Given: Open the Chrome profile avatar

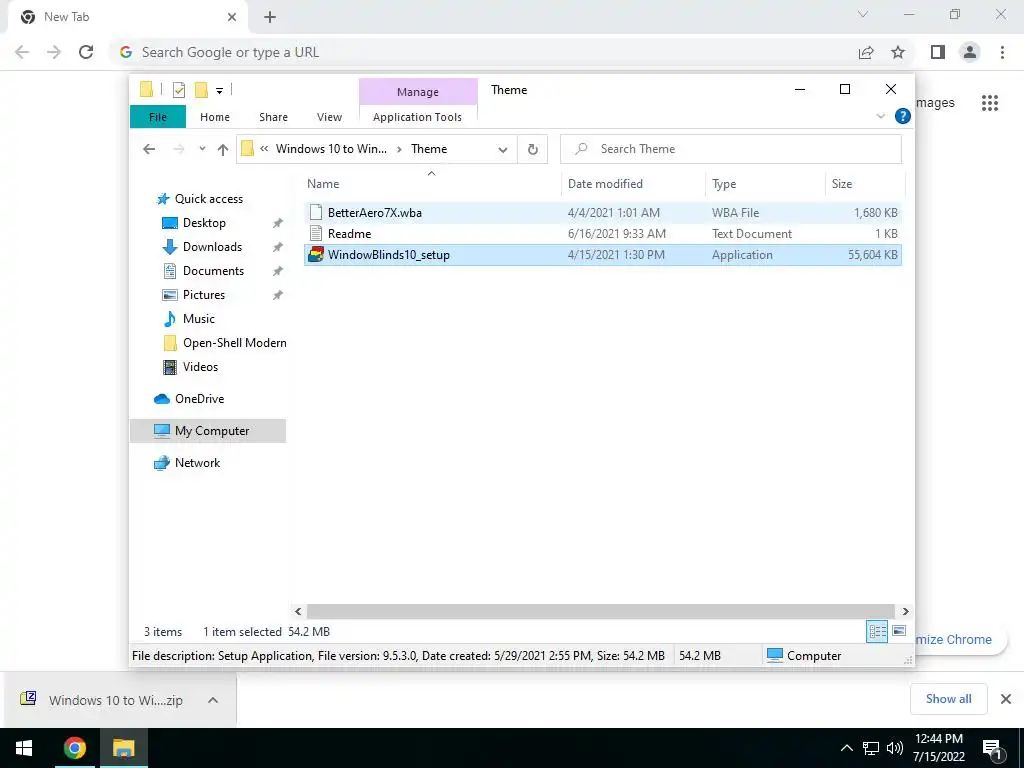Looking at the screenshot, I should pos(970,52).
